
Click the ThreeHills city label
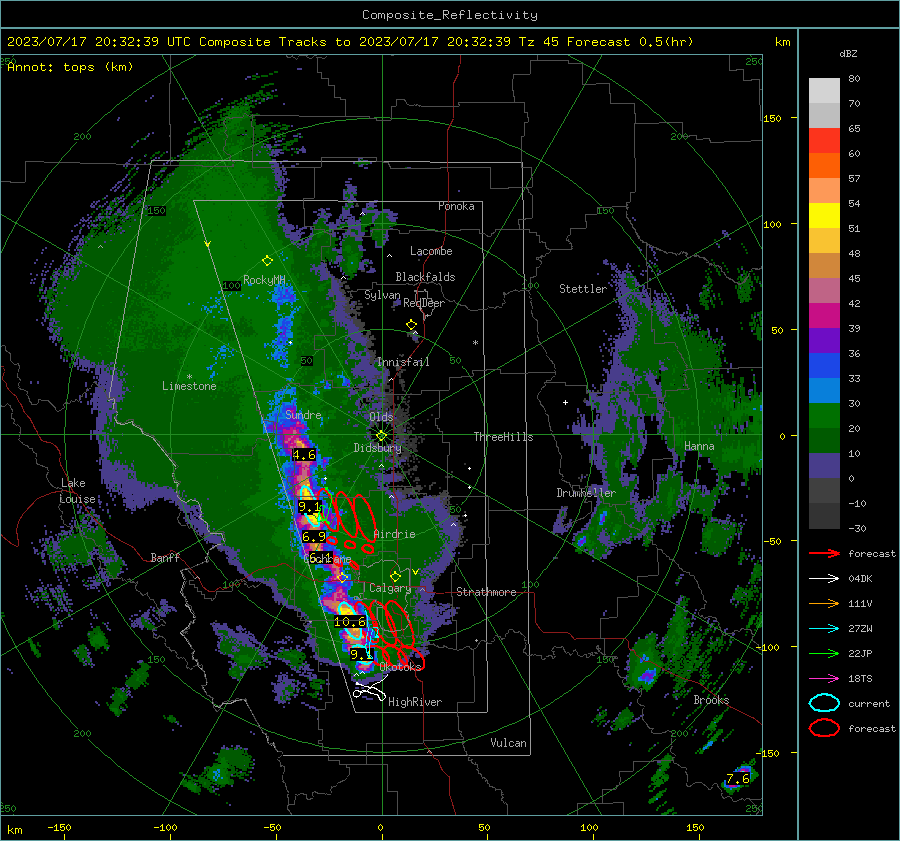pyautogui.click(x=503, y=437)
